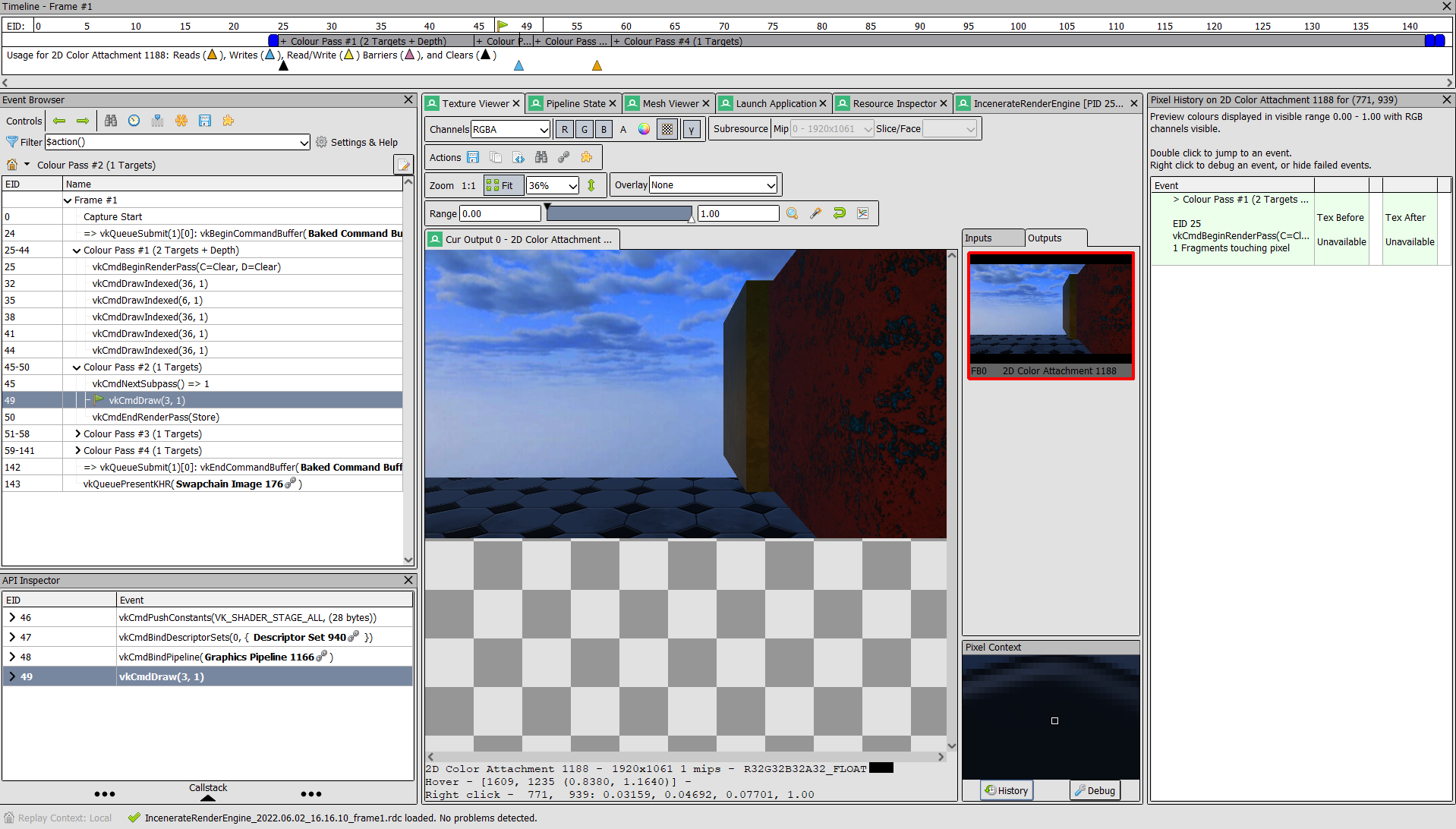
Task: Click the Range white point slider handle
Action: [x=692, y=219]
